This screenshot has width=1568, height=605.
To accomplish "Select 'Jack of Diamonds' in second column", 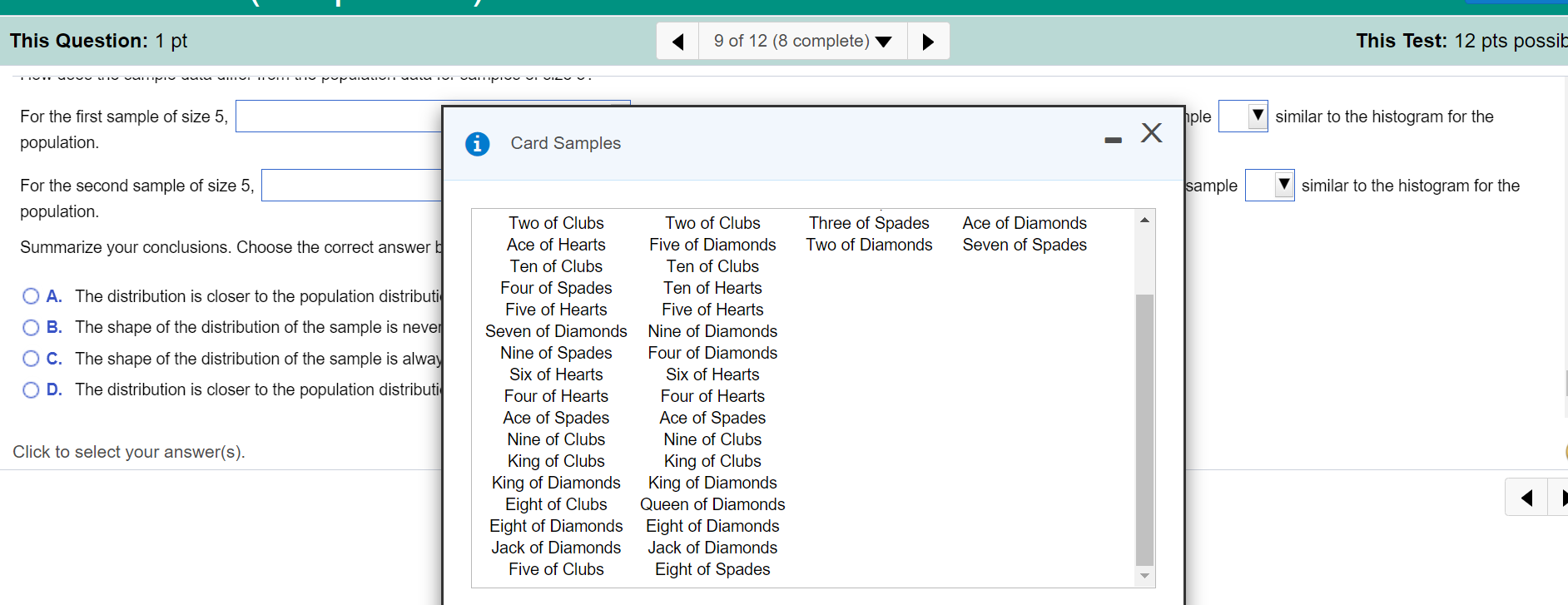I will pyautogui.click(x=712, y=548).
